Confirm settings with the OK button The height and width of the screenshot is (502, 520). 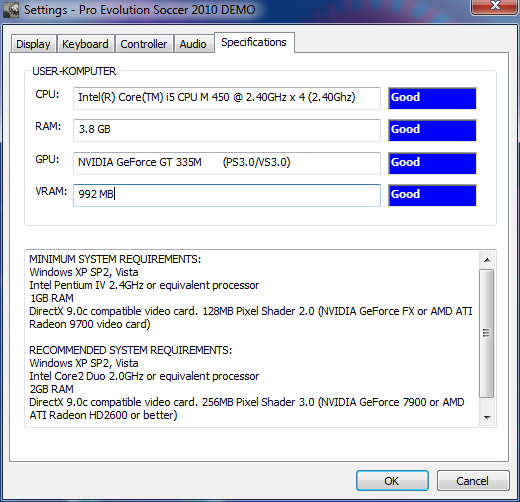click(392, 481)
